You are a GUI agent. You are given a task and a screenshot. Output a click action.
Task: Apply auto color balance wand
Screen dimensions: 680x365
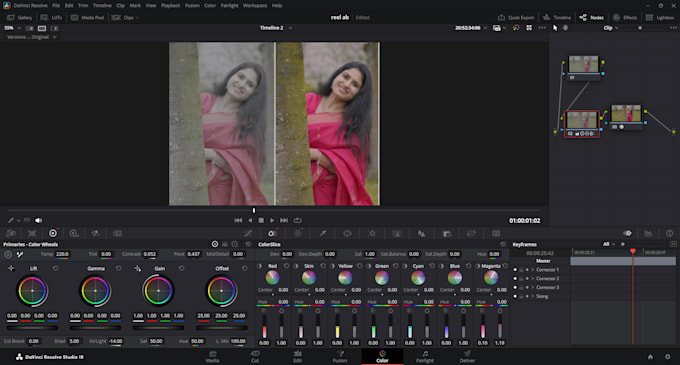pos(20,254)
